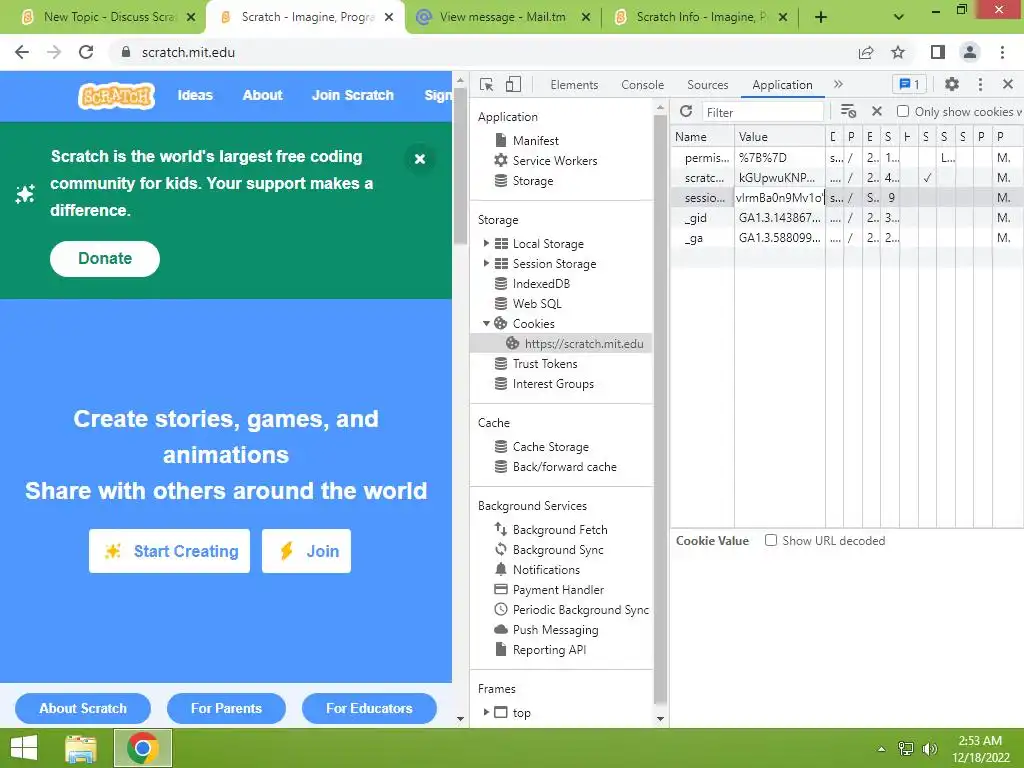
Task: Toggle the device toolbar icon
Action: (513, 84)
